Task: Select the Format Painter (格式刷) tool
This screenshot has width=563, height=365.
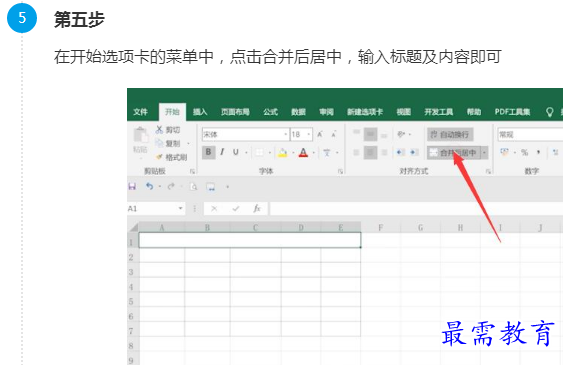Action: 171,157
